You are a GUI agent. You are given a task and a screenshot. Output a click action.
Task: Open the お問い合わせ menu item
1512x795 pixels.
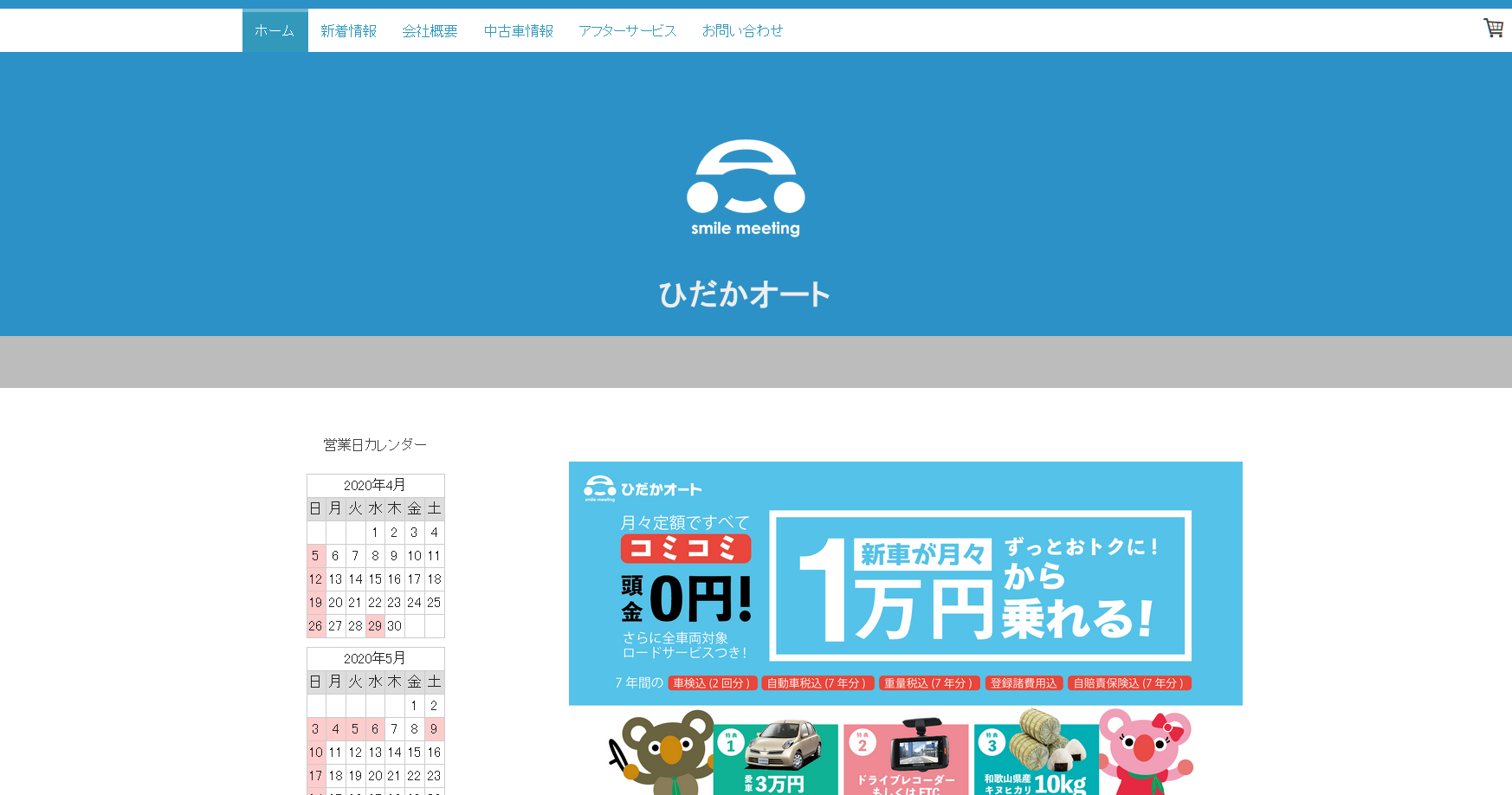pyautogui.click(x=742, y=29)
